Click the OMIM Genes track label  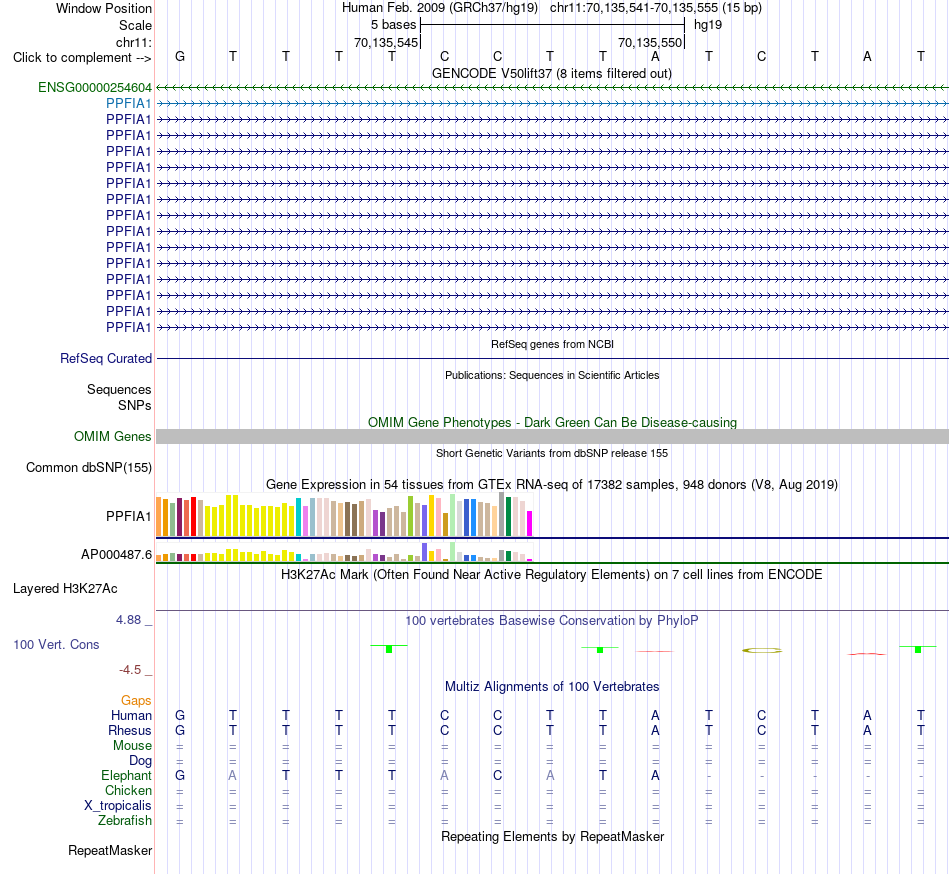tap(112, 437)
